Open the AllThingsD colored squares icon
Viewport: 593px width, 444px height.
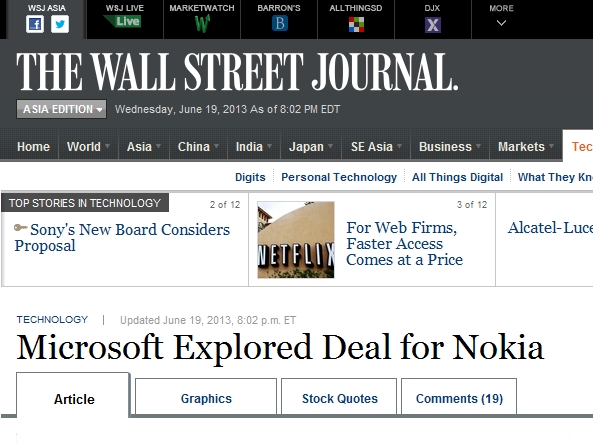[x=356, y=25]
